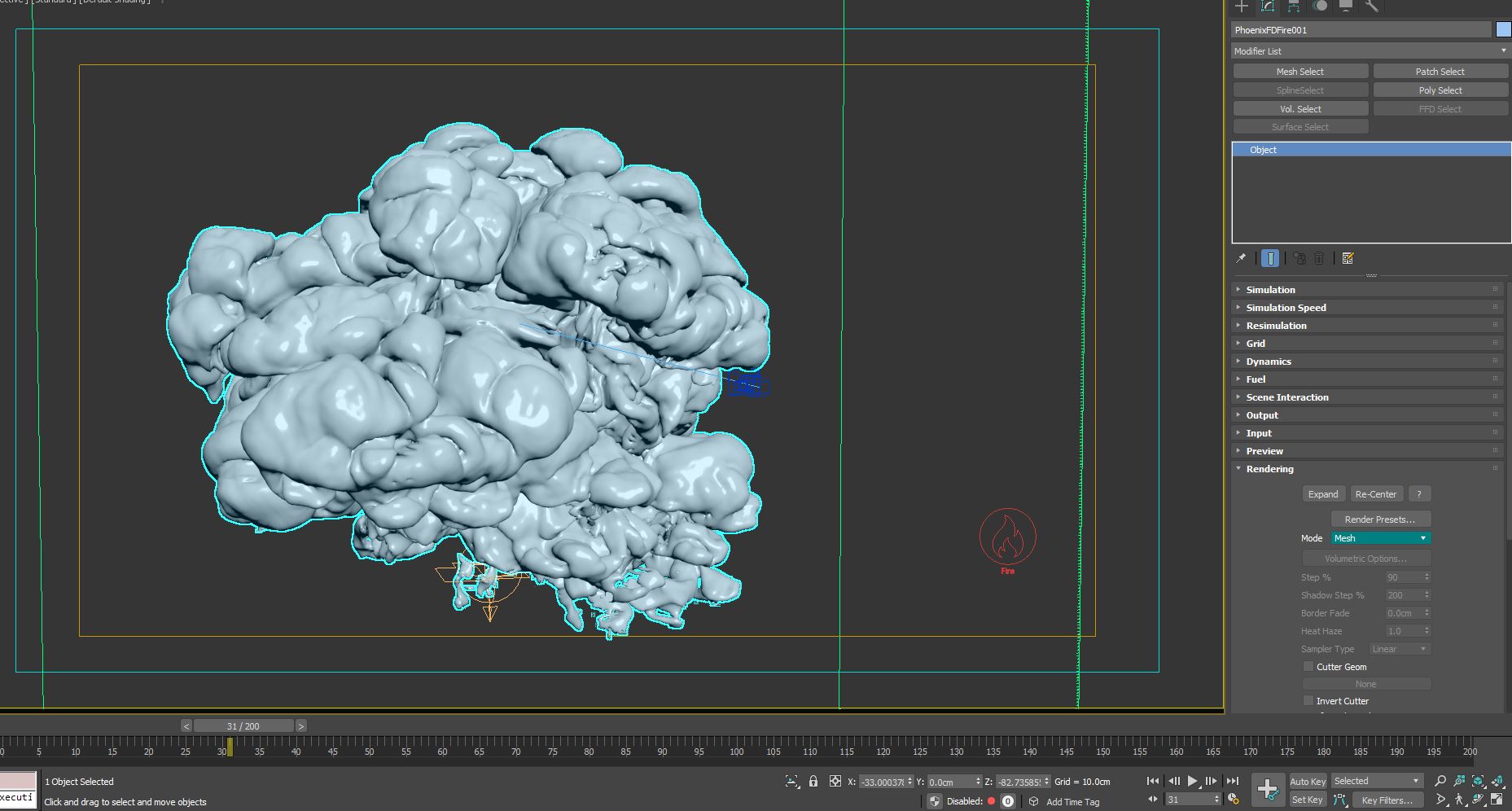Click the object color swatch
1512x811 pixels.
tap(1503, 30)
